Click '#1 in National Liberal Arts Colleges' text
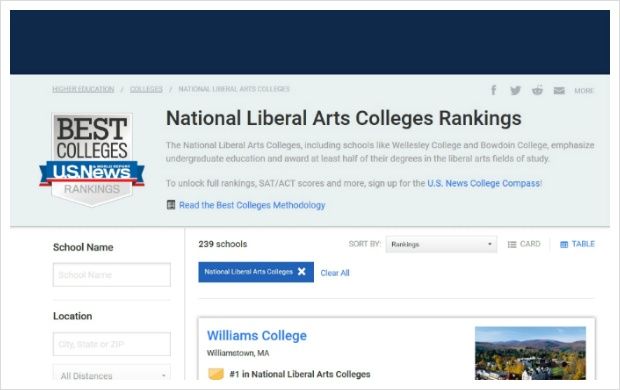The image size is (620, 390). point(300,374)
